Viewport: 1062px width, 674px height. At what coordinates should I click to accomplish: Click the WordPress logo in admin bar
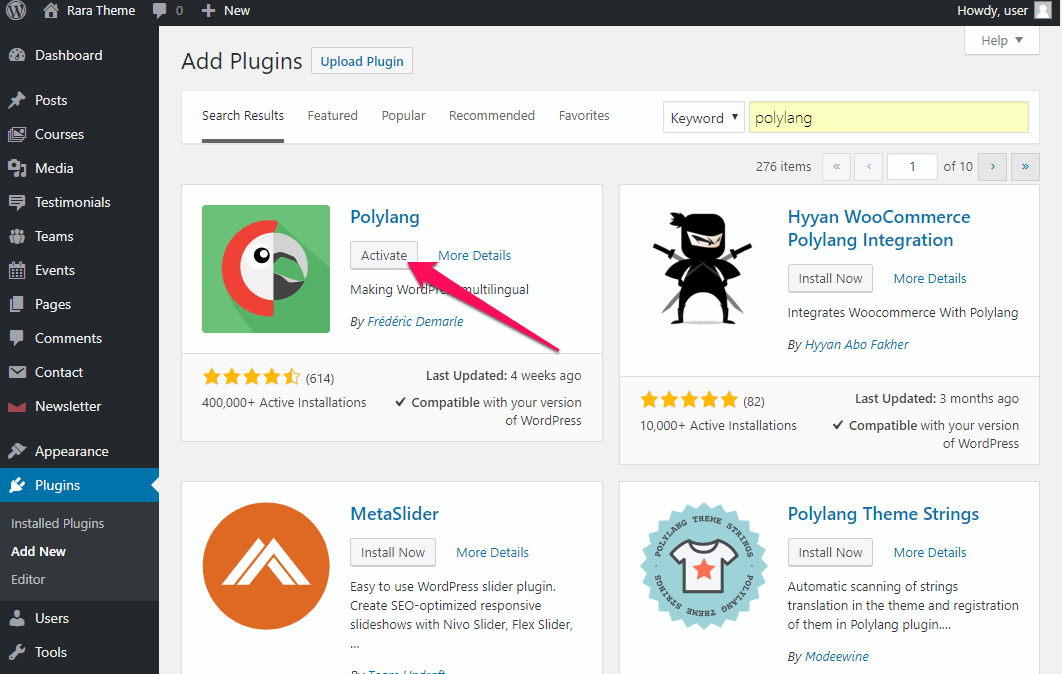[16, 10]
